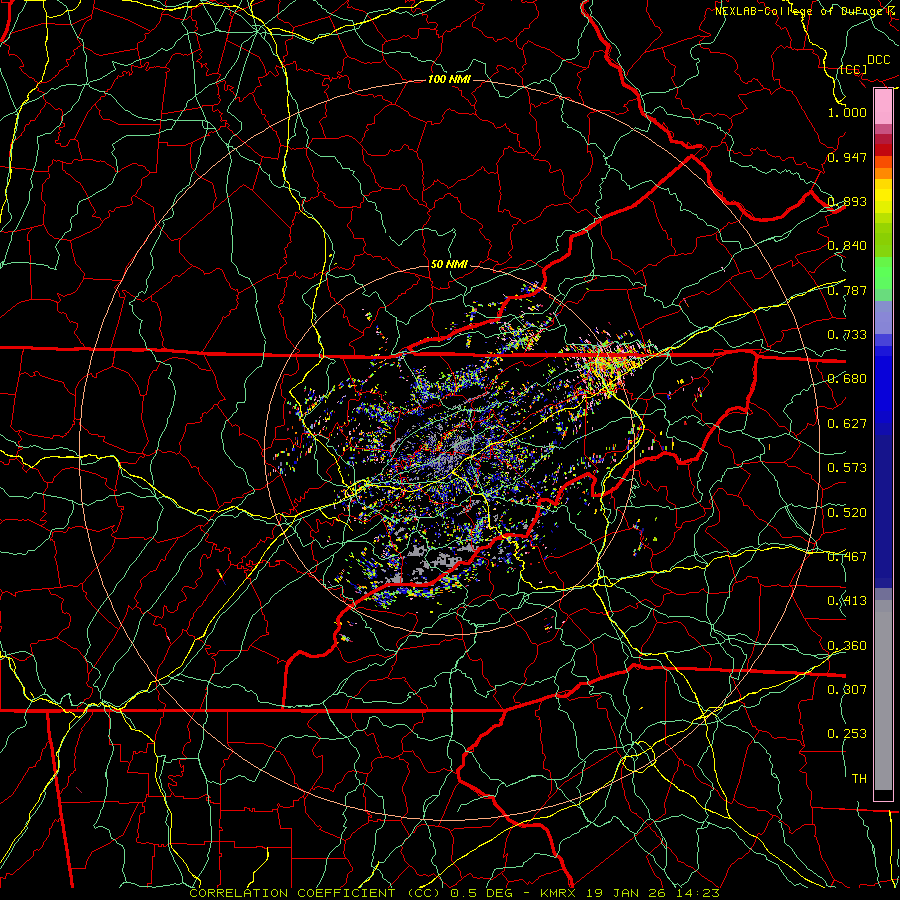Click the 0.627 value on the color scale
900x900 pixels.
[847, 424]
